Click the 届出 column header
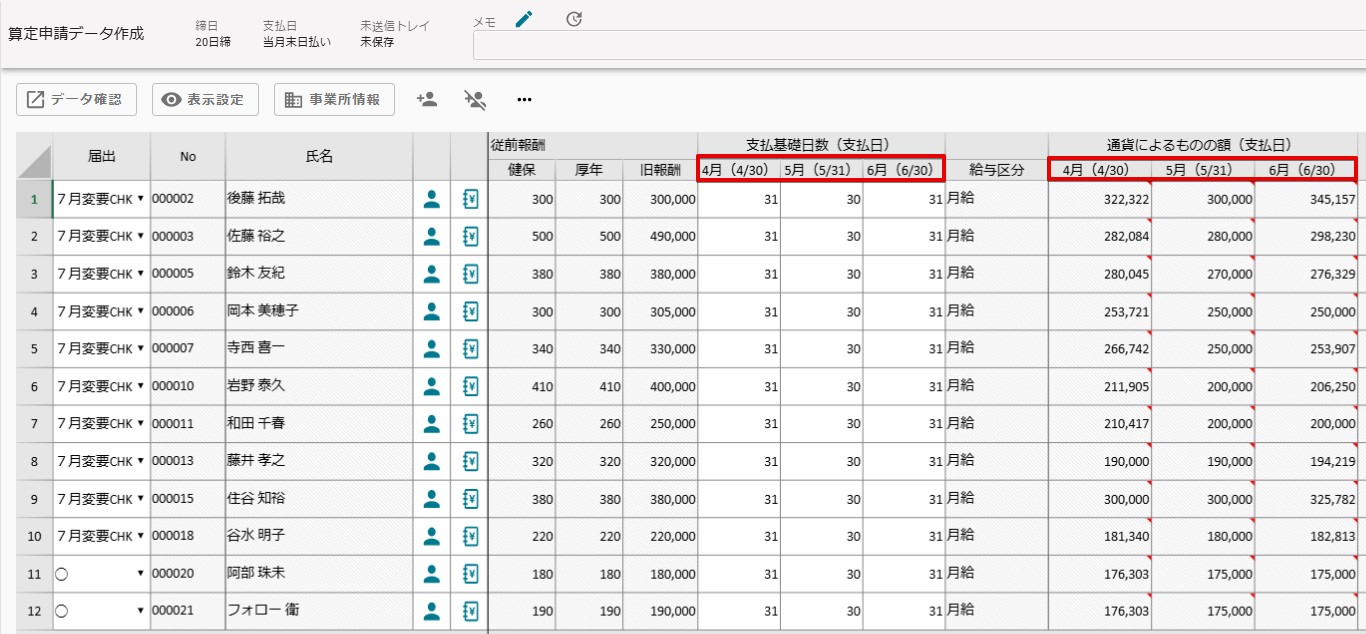The width and height of the screenshot is (1366, 634). 102,157
